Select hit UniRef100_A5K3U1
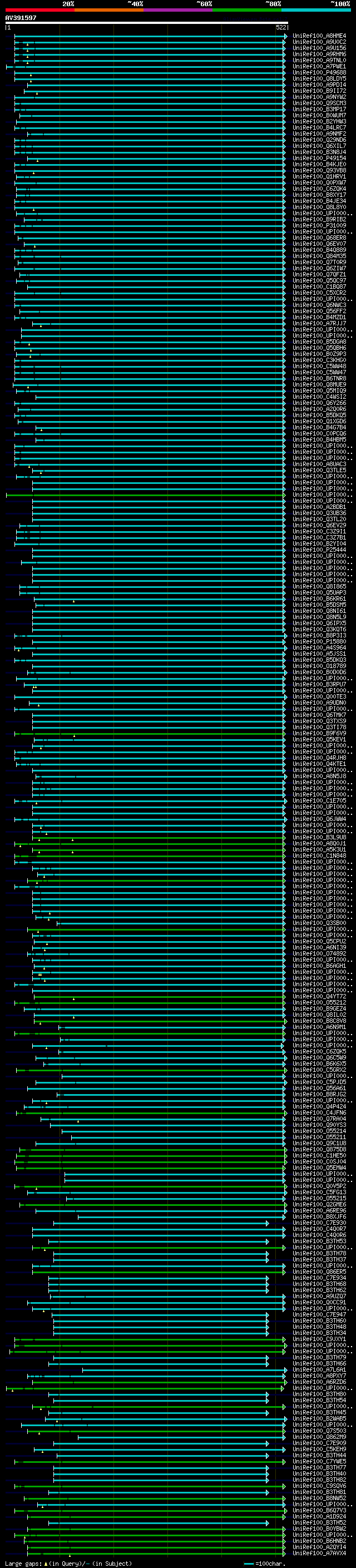 click(x=319, y=850)
